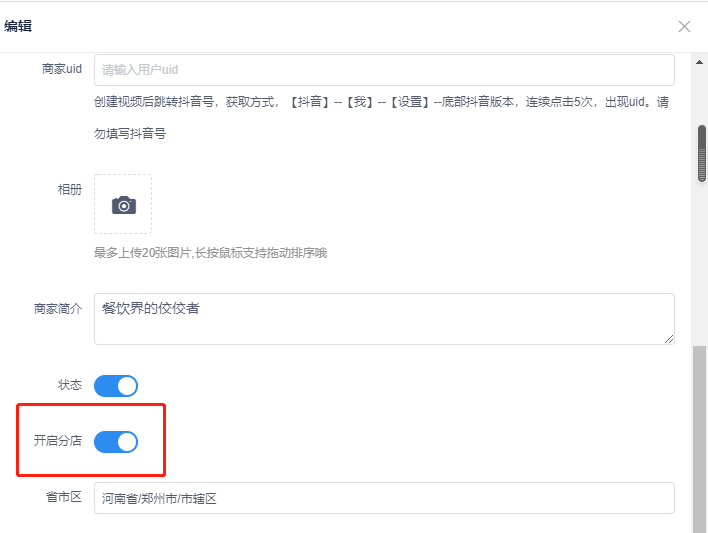The height and width of the screenshot is (533, 708).
Task: Toggle the 状态 switch
Action: (116, 386)
